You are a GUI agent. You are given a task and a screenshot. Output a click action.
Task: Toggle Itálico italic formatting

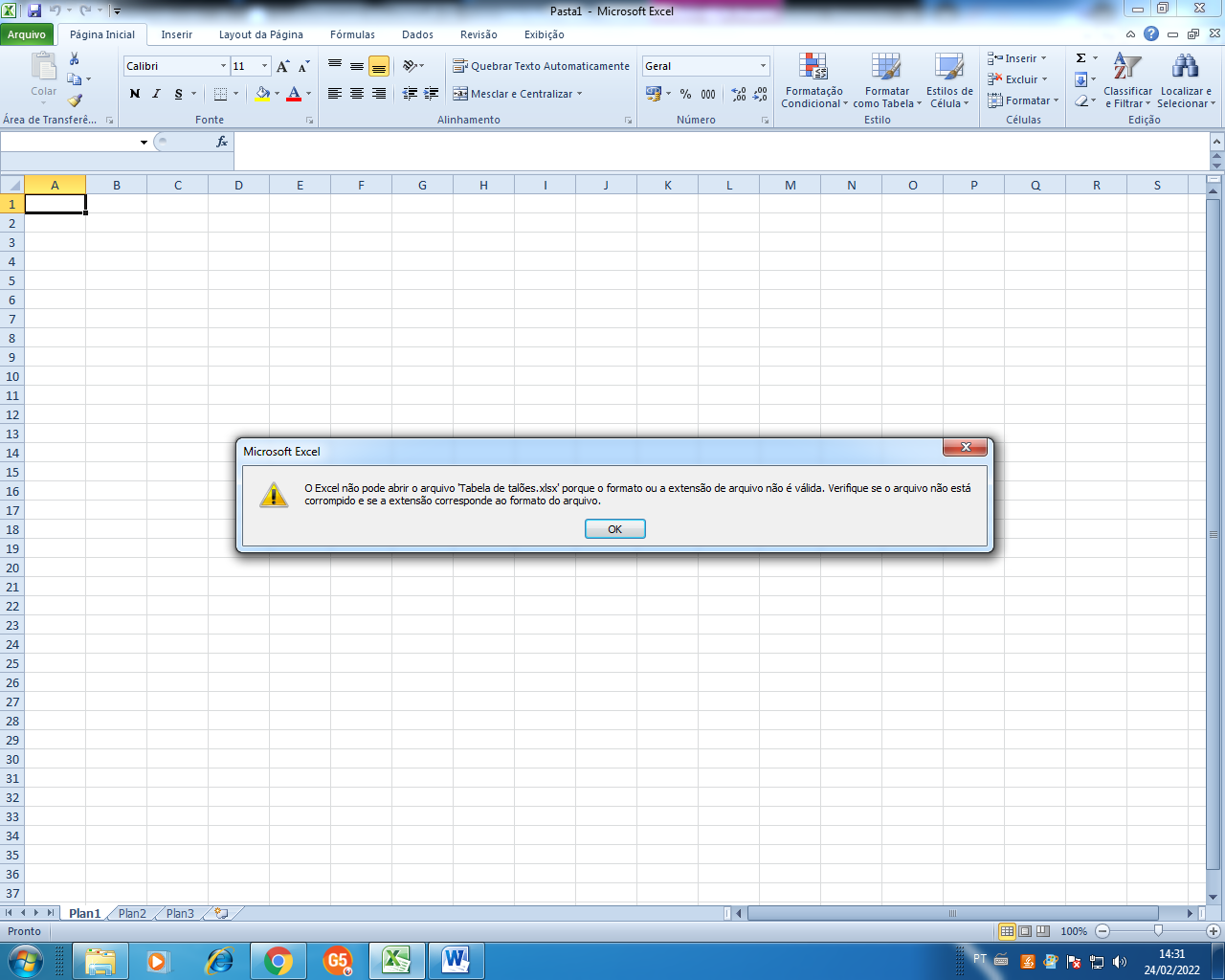coord(156,94)
